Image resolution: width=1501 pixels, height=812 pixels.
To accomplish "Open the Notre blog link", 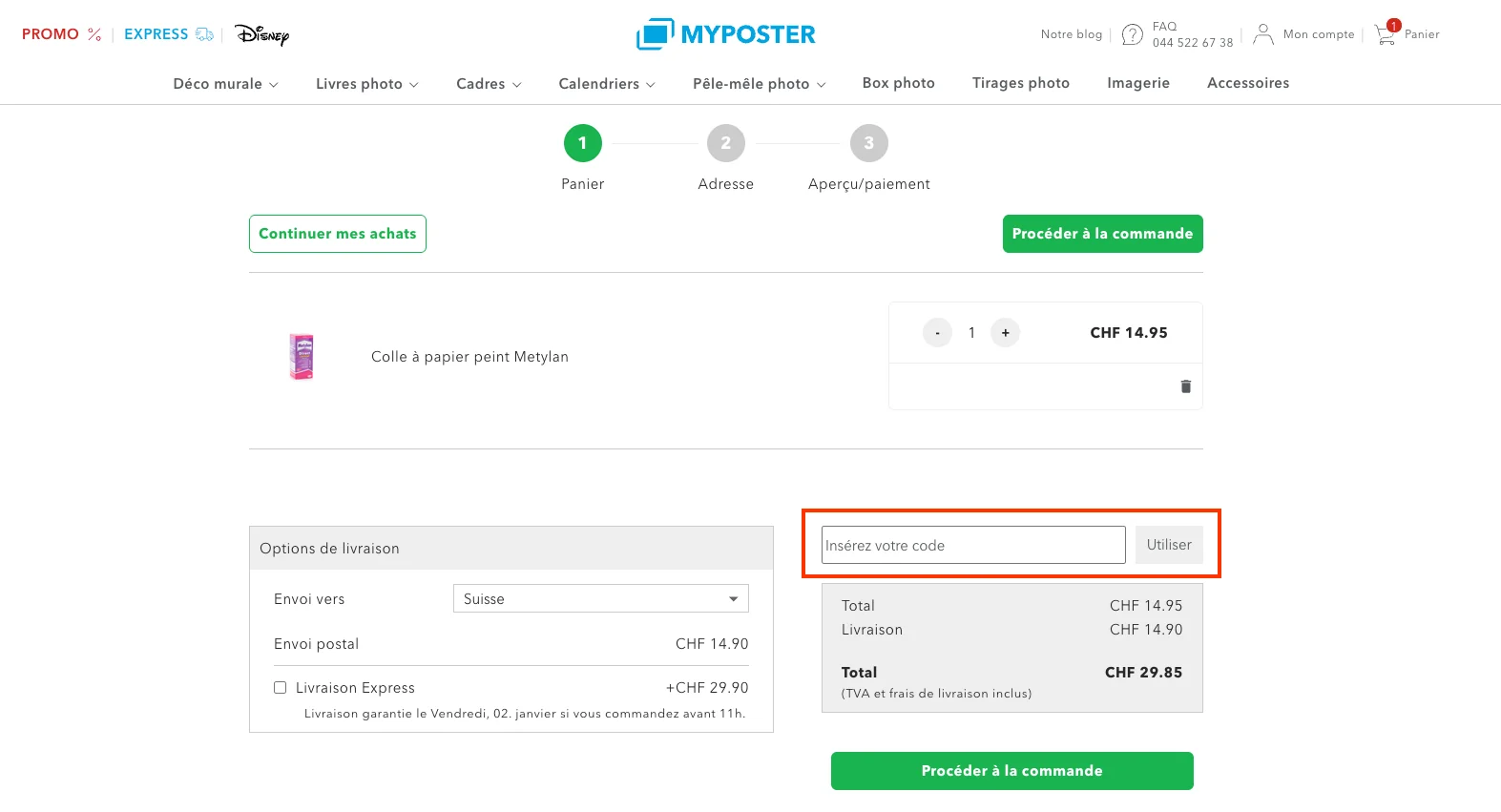I will tap(1072, 34).
